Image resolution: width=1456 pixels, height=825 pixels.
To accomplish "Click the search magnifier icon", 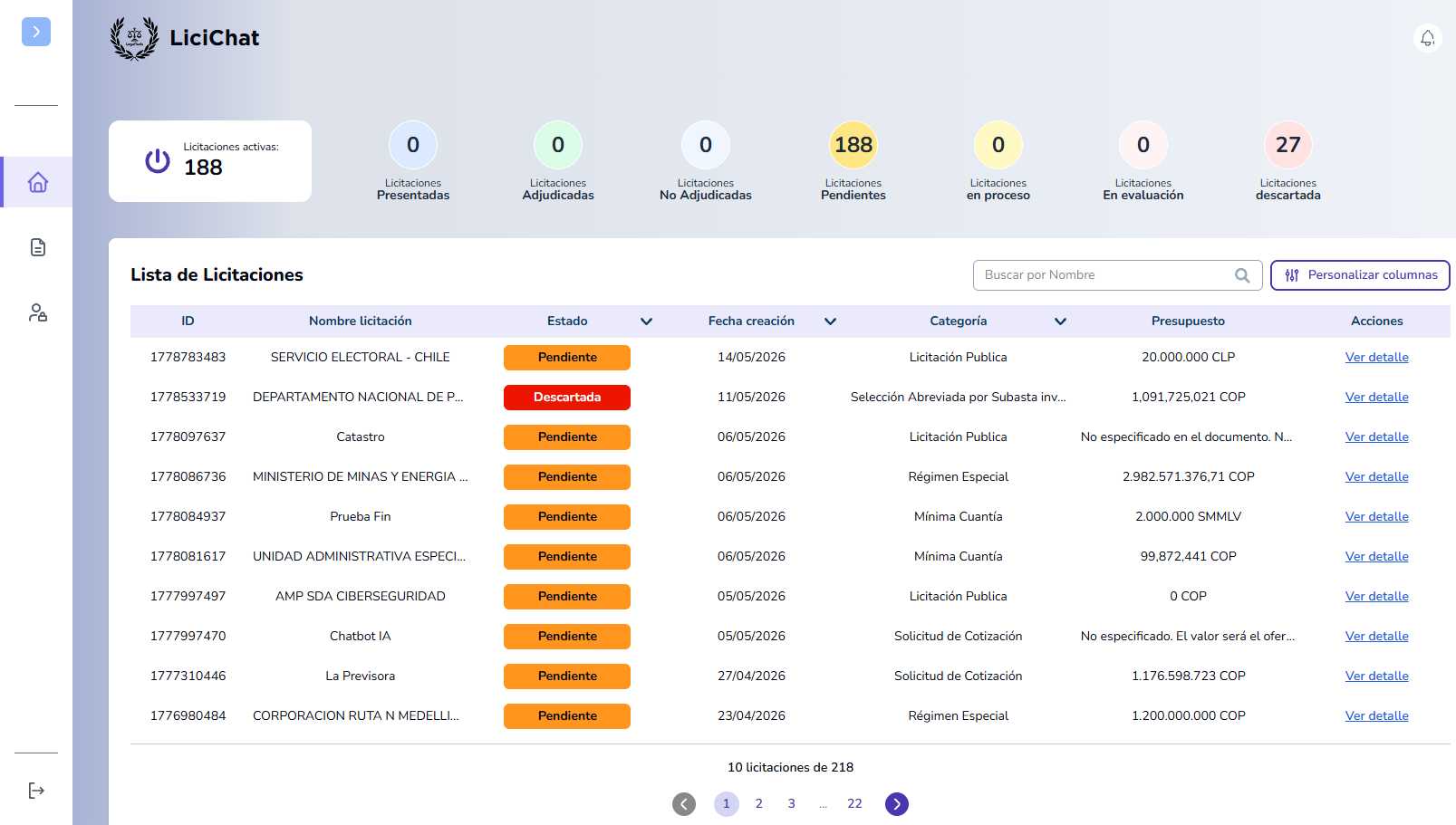I will coord(1242,275).
